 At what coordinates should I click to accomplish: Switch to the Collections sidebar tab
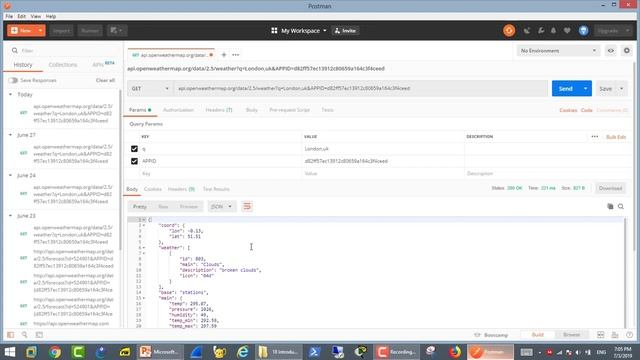[x=62, y=65]
